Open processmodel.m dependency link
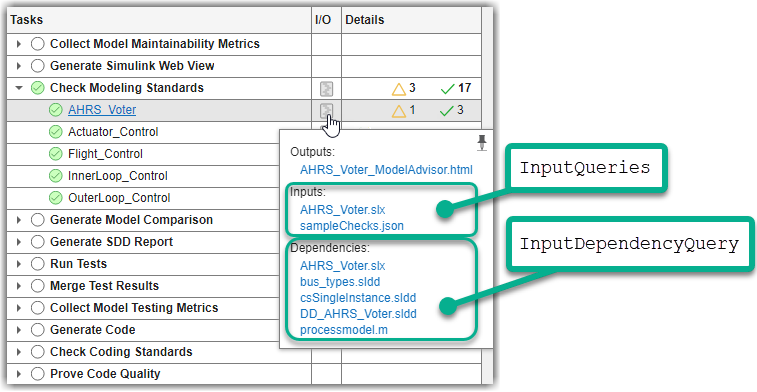 (344, 330)
